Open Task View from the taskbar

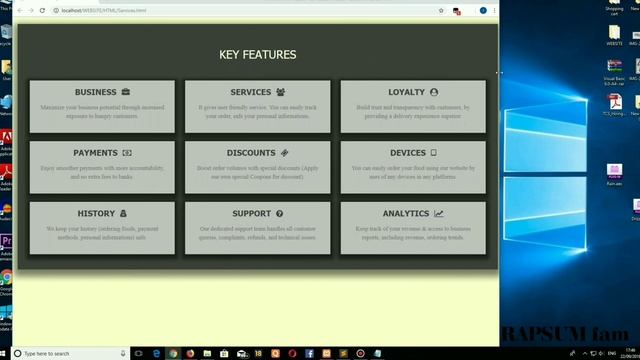pyautogui.click(x=138, y=353)
